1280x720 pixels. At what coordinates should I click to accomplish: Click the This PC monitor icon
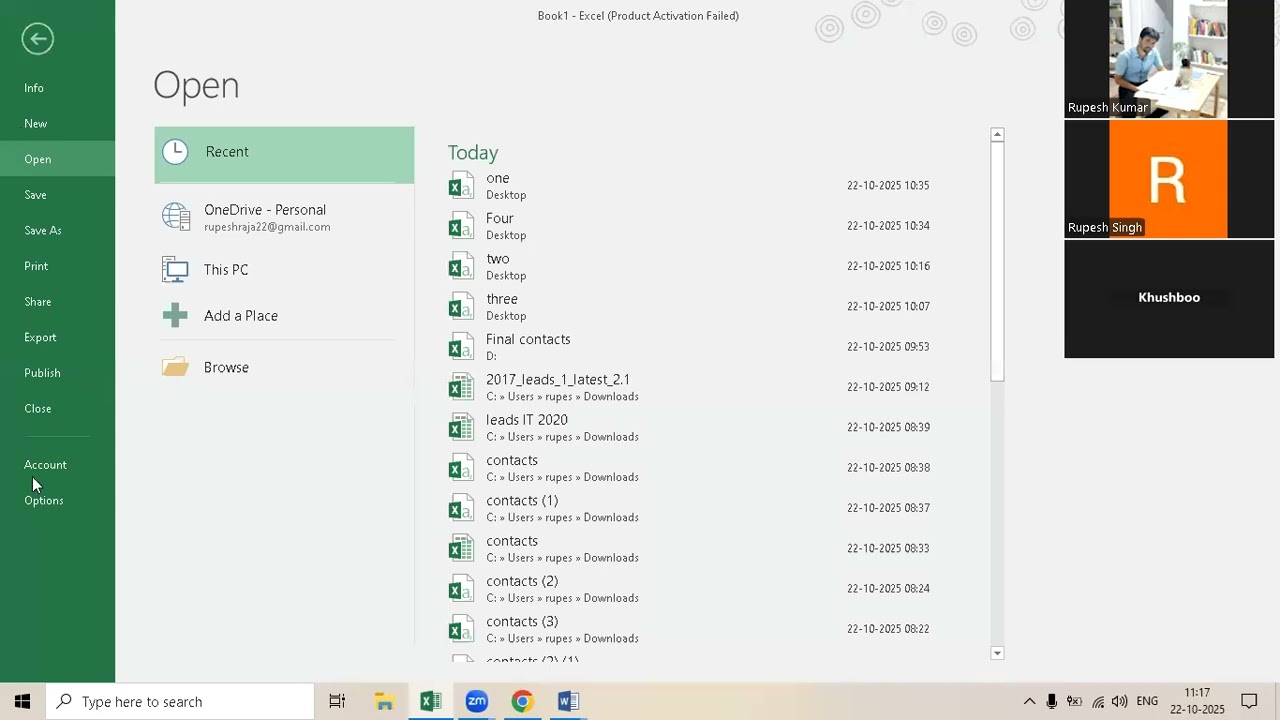point(175,270)
